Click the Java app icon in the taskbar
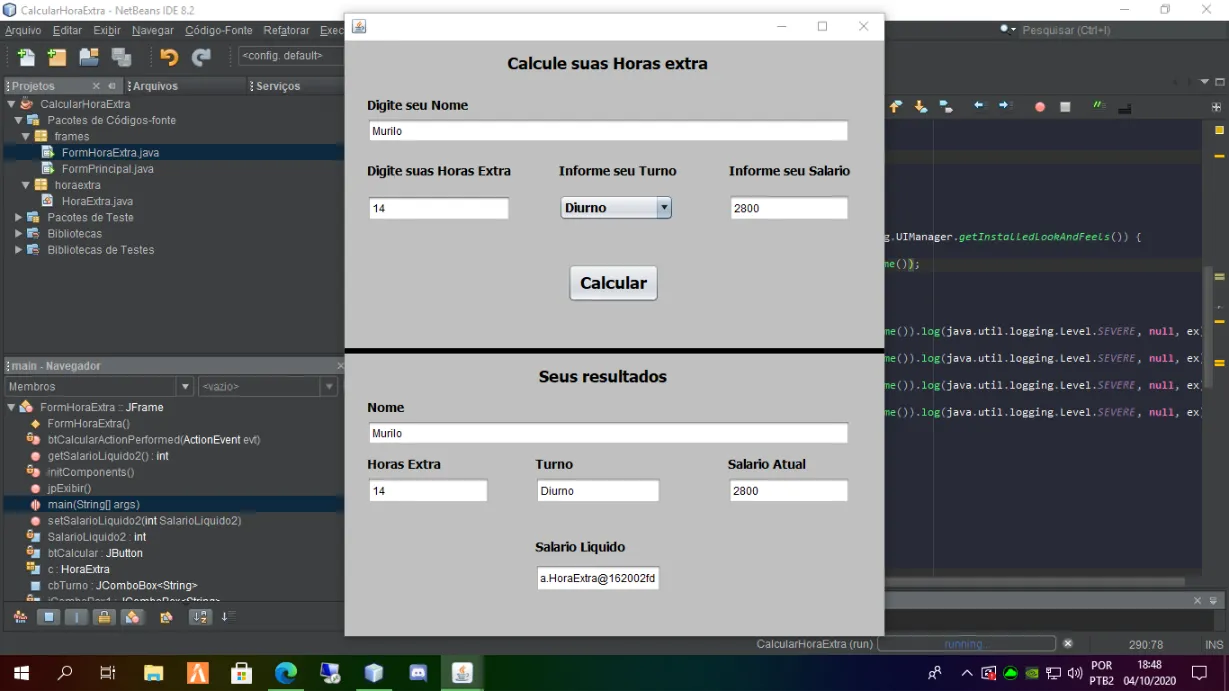 point(462,673)
